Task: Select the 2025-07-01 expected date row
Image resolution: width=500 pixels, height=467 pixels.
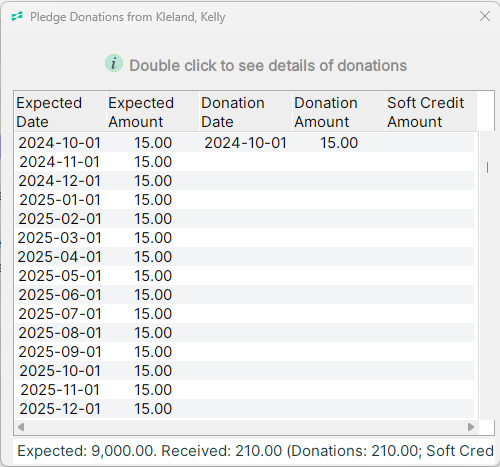Action: [244, 314]
